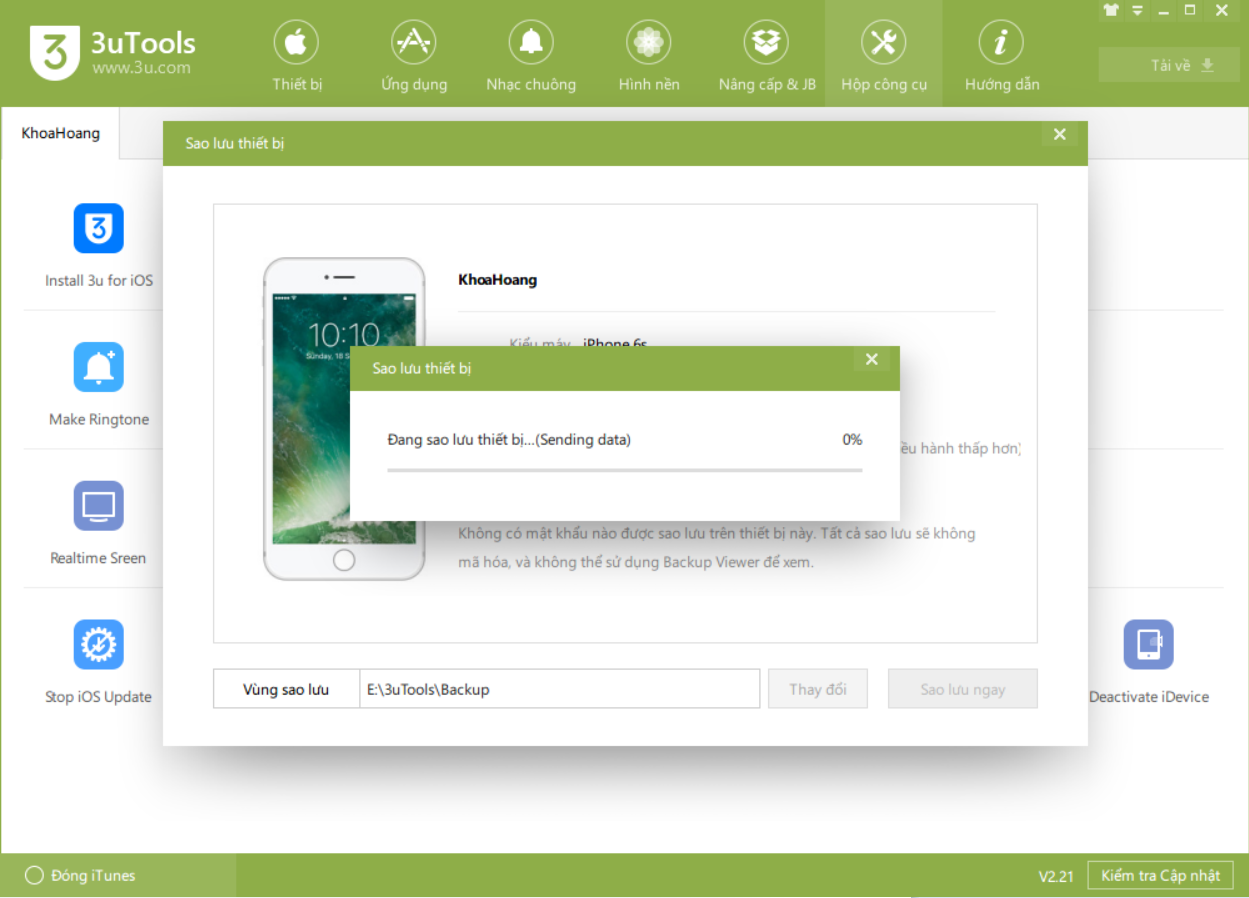
Task: Click the Install 3u for iOS icon
Action: pos(98,229)
